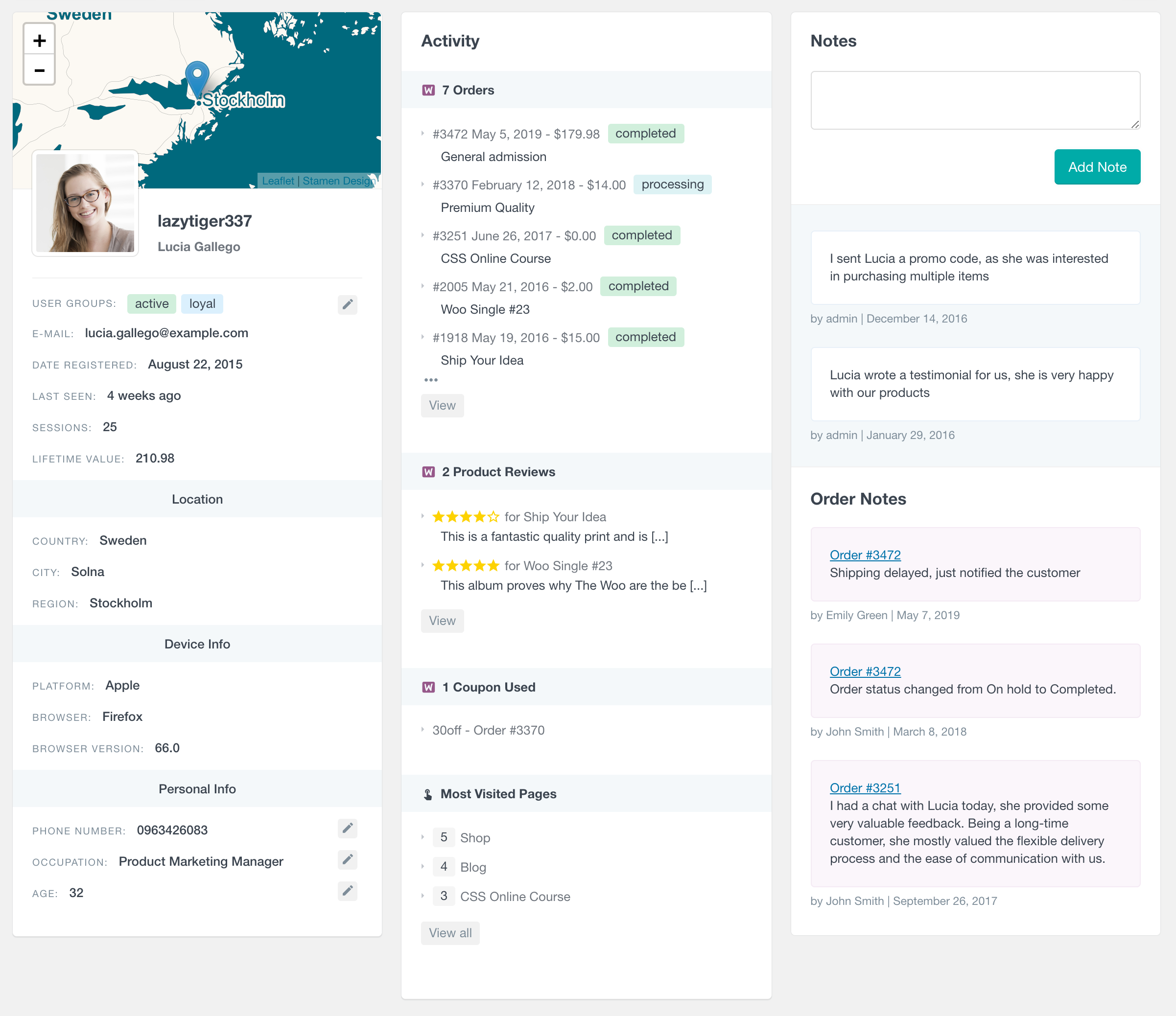
Task: Edit the phone number field
Action: click(347, 829)
